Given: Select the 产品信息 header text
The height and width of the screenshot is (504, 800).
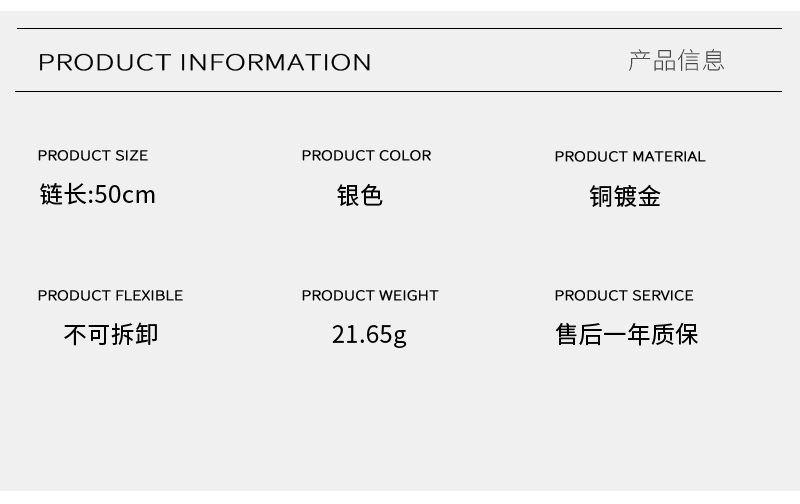Looking at the screenshot, I should (x=676, y=60).
